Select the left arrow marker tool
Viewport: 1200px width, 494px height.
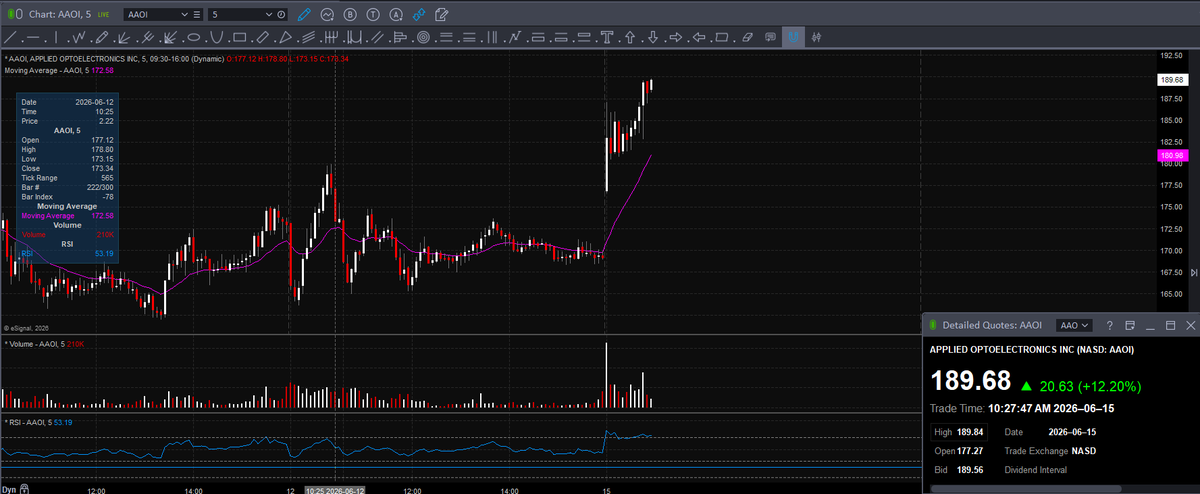tap(699, 38)
